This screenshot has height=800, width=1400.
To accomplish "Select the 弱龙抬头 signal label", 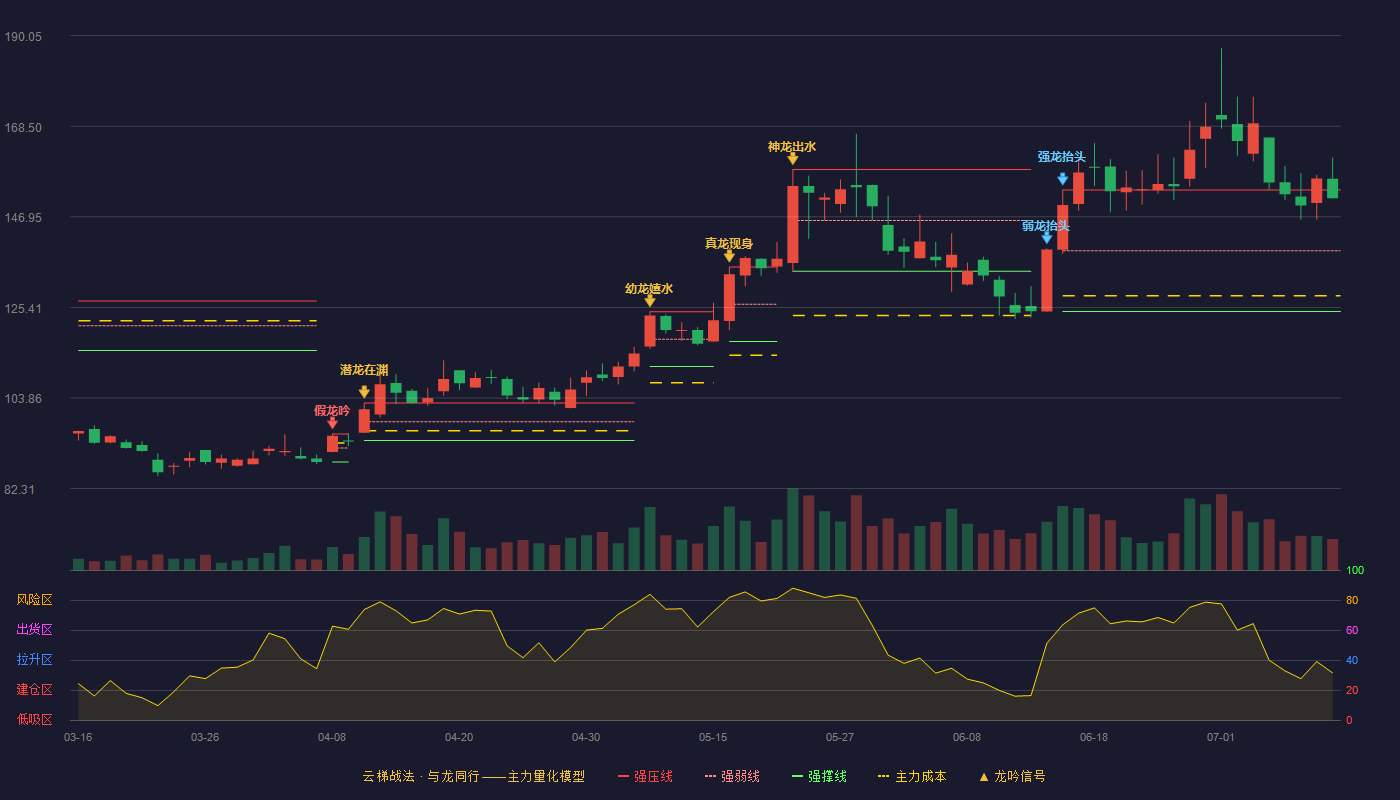I will click(x=1046, y=226).
